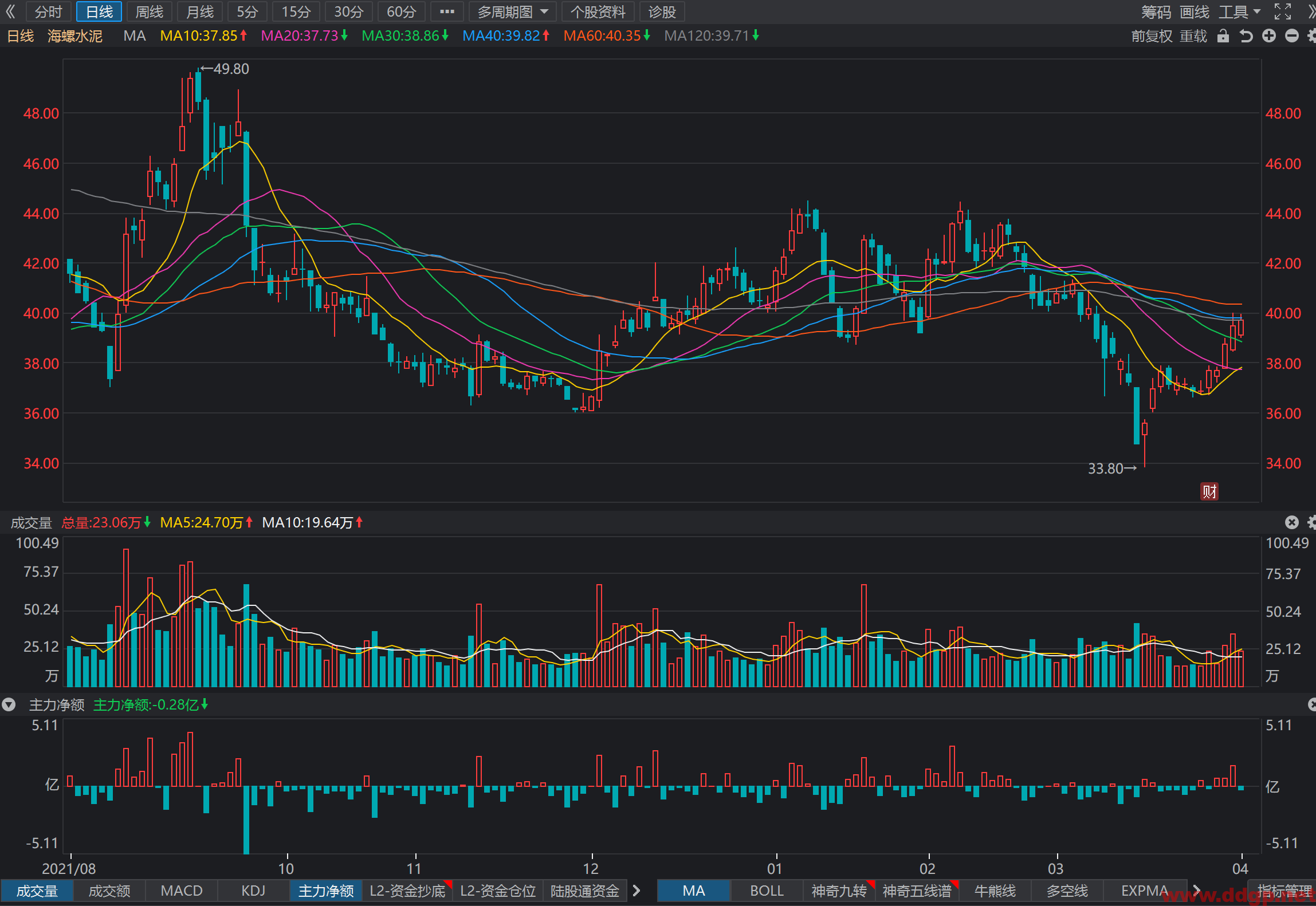Zoom in chart with plus icon
Viewport: 1316px width, 906px height.
[x=1269, y=36]
